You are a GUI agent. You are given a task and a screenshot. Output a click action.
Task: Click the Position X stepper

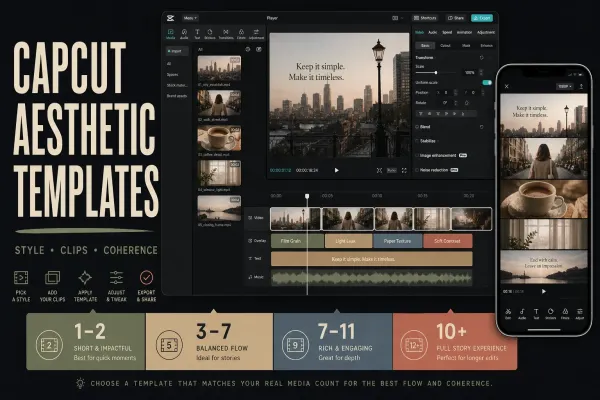(455, 93)
